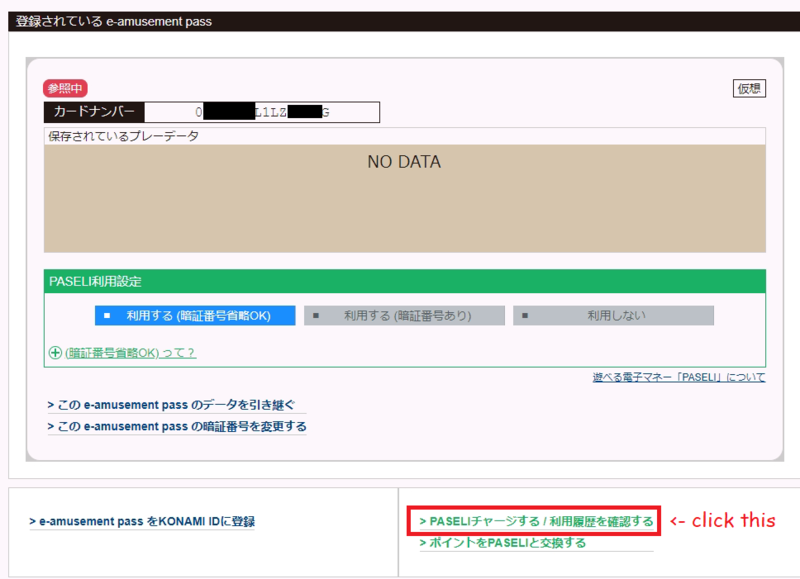
Task: Click the black カードナンバー label
Action: 95,112
